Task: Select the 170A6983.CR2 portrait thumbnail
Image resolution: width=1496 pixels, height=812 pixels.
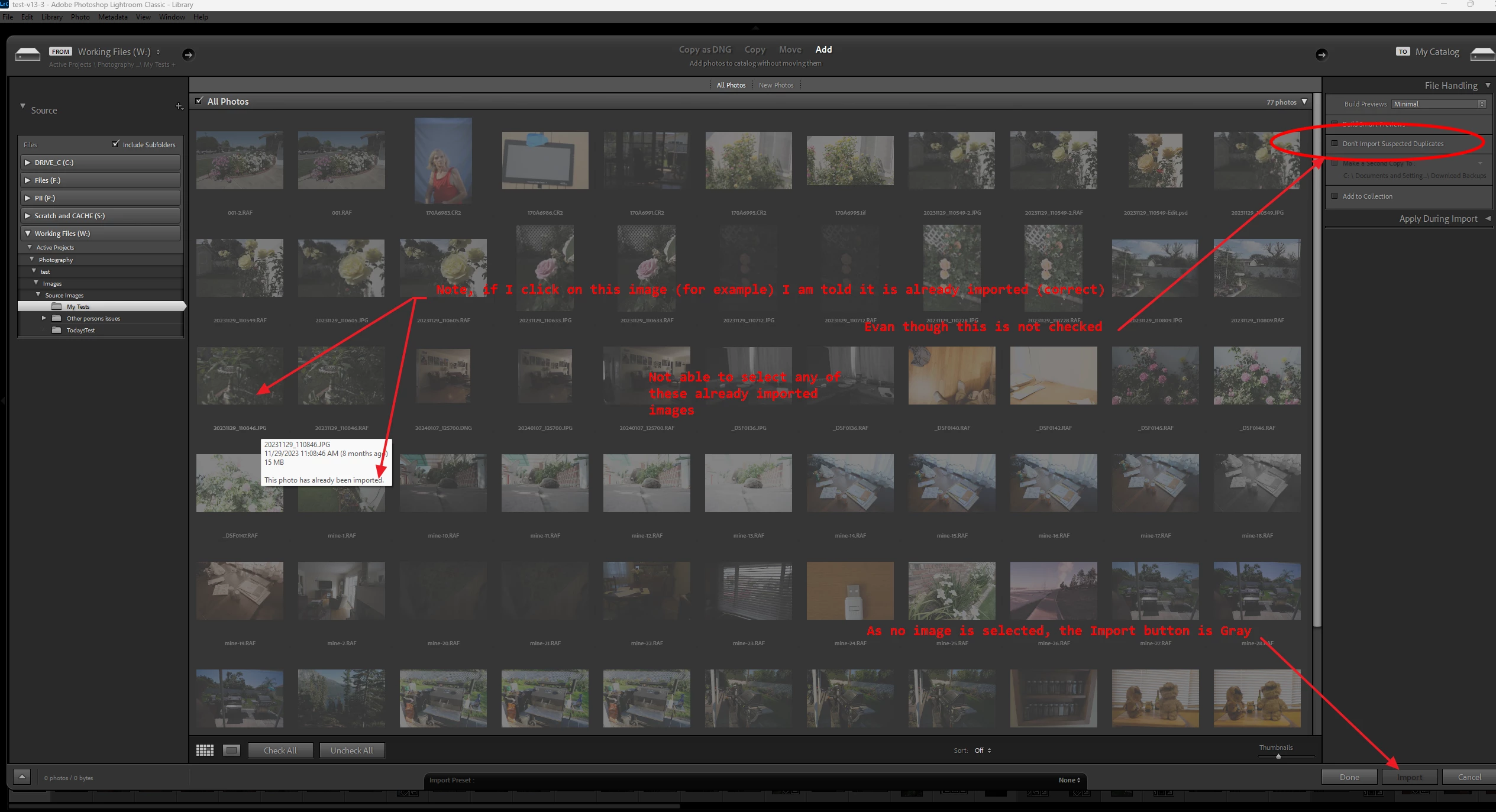Action: pos(443,160)
